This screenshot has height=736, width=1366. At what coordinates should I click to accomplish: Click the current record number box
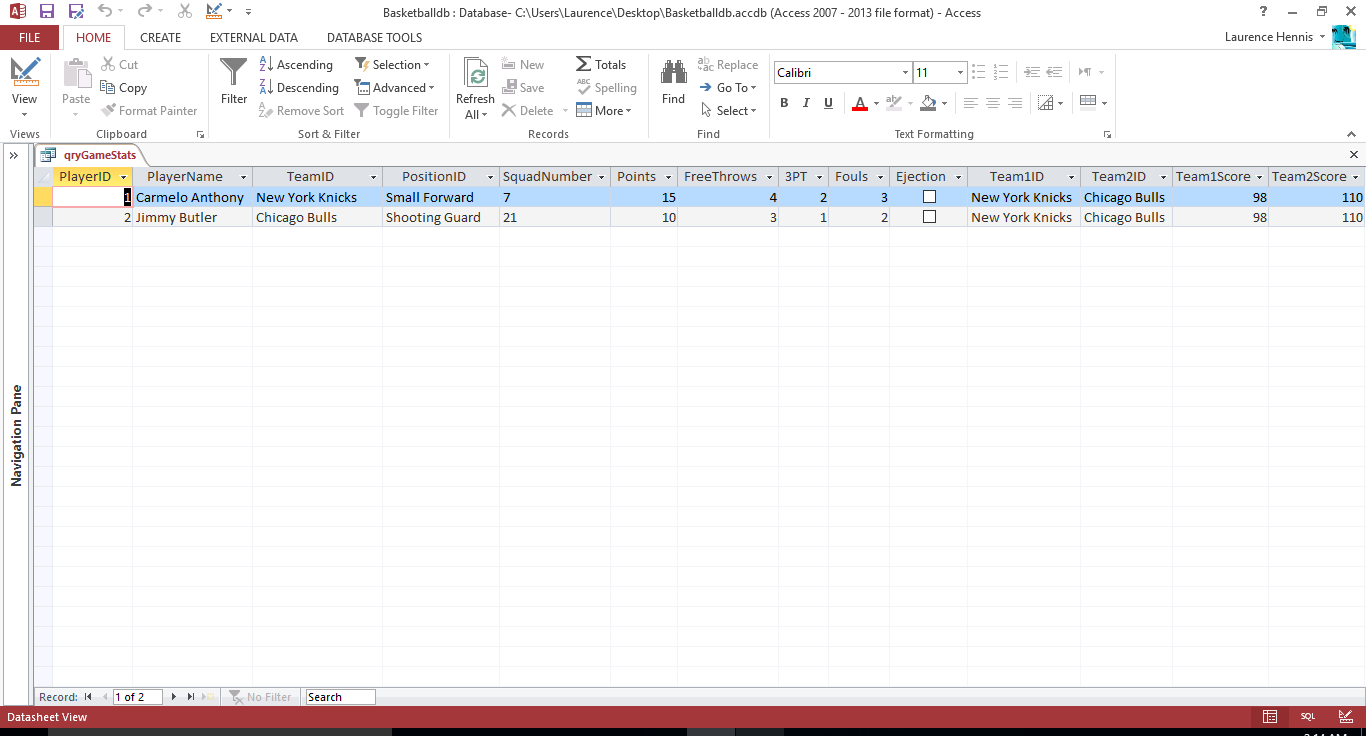pyautogui.click(x=138, y=697)
